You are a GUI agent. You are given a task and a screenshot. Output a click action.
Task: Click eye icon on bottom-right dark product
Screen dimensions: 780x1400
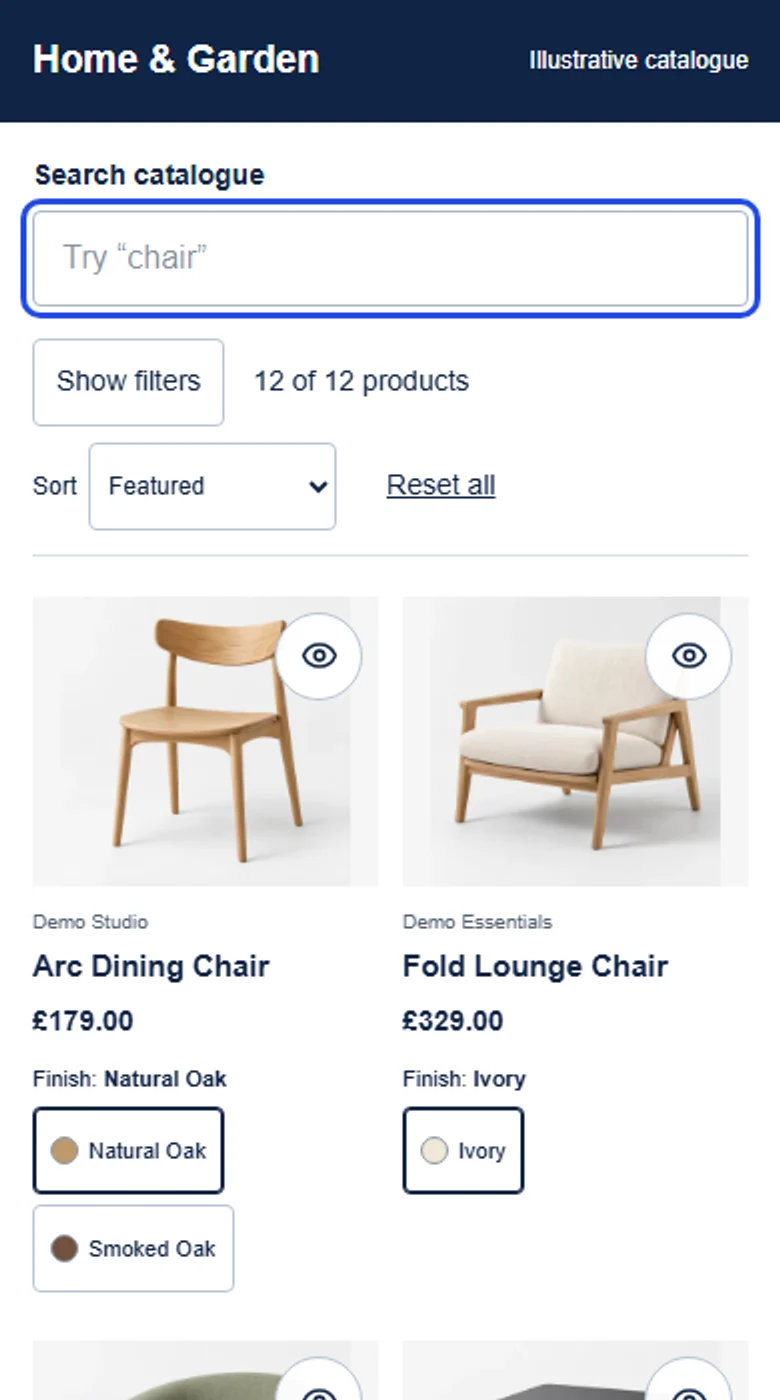point(689,1385)
